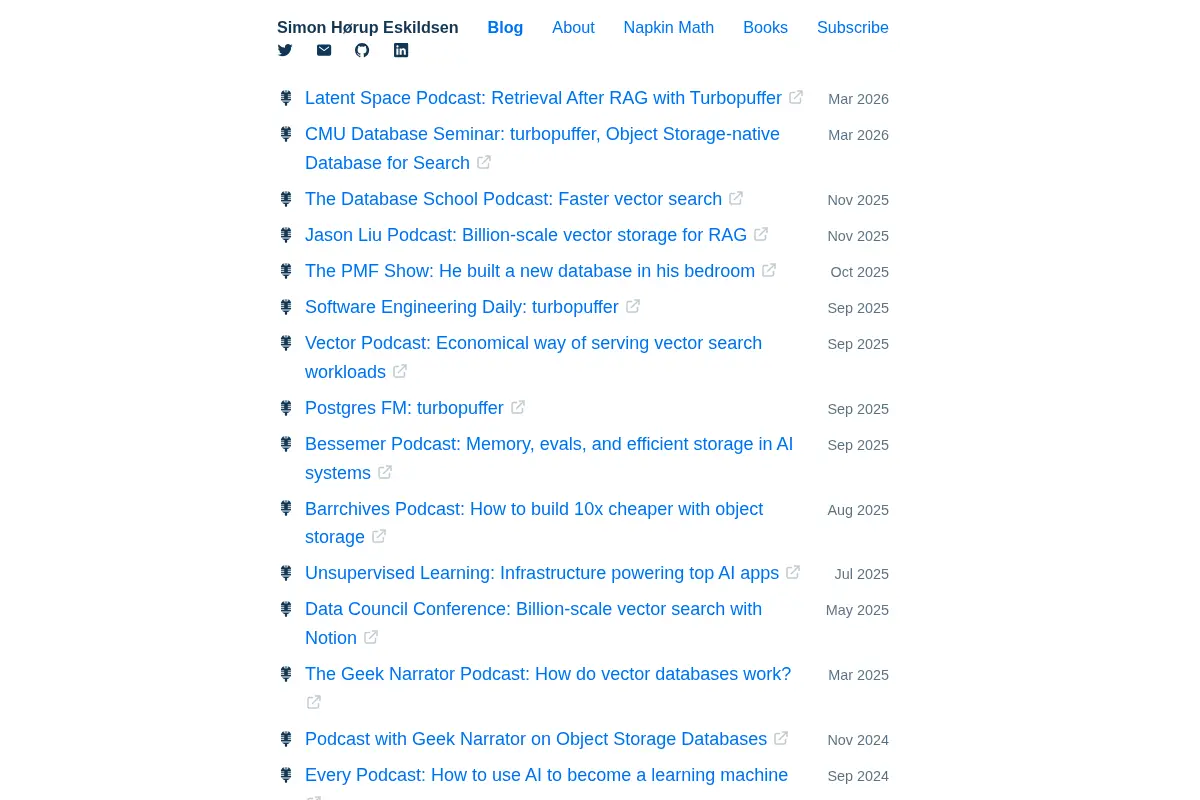1200x800 pixels.
Task: Click external-link icon after Vector Podcast title
Action: click(400, 371)
